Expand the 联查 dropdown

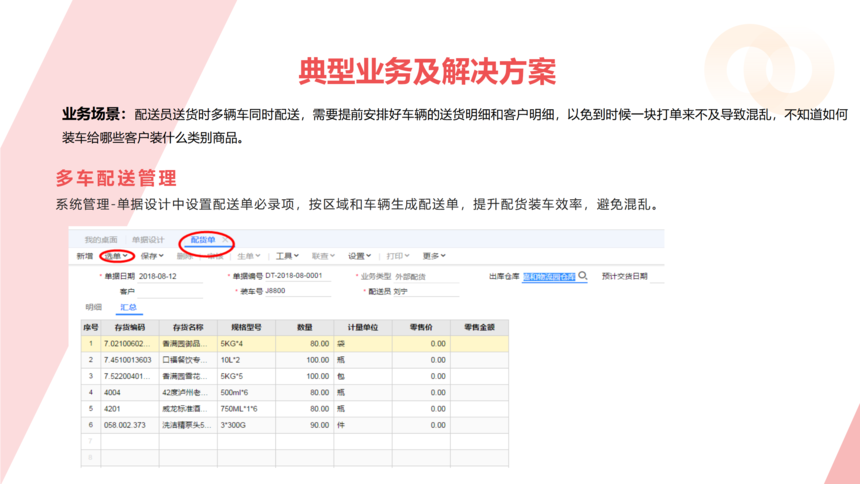[x=323, y=256]
